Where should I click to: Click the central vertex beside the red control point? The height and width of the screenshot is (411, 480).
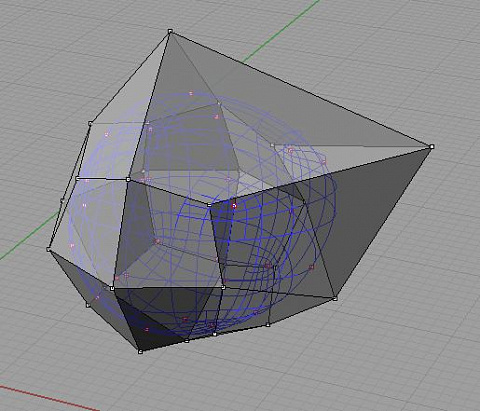[x=209, y=205]
